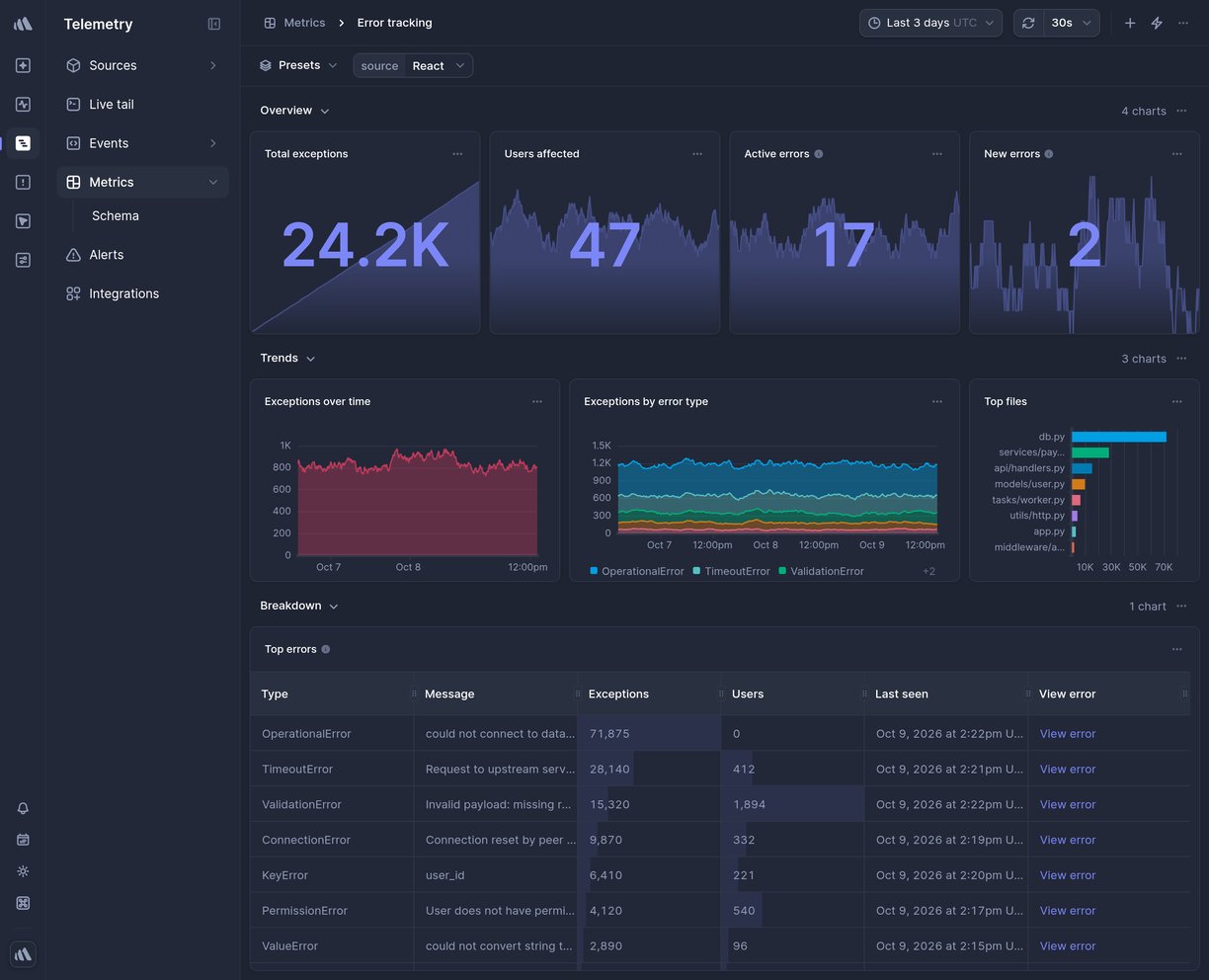View error for KeyError row
This screenshot has height=980, width=1209.
point(1068,875)
